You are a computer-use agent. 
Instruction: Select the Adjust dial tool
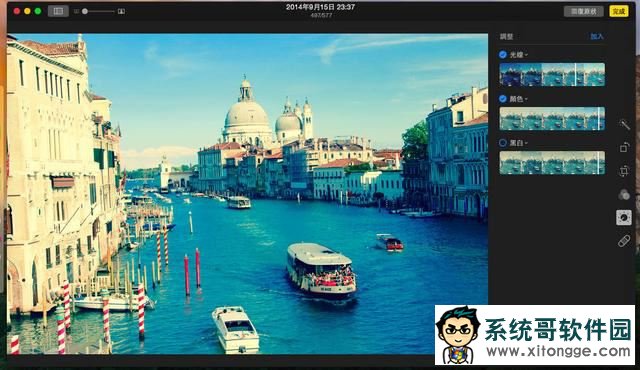click(624, 218)
